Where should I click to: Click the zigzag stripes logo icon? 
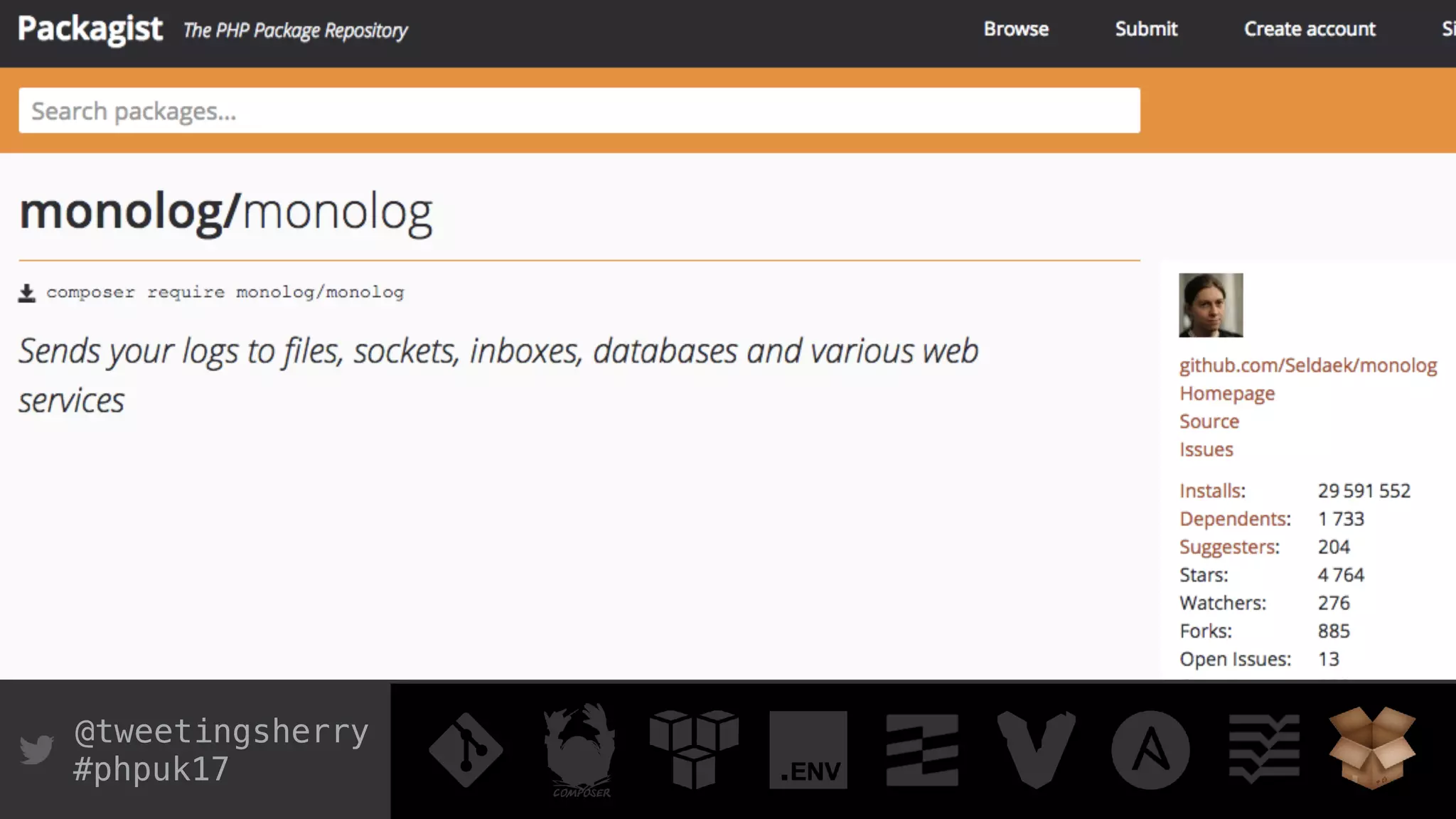click(x=922, y=749)
